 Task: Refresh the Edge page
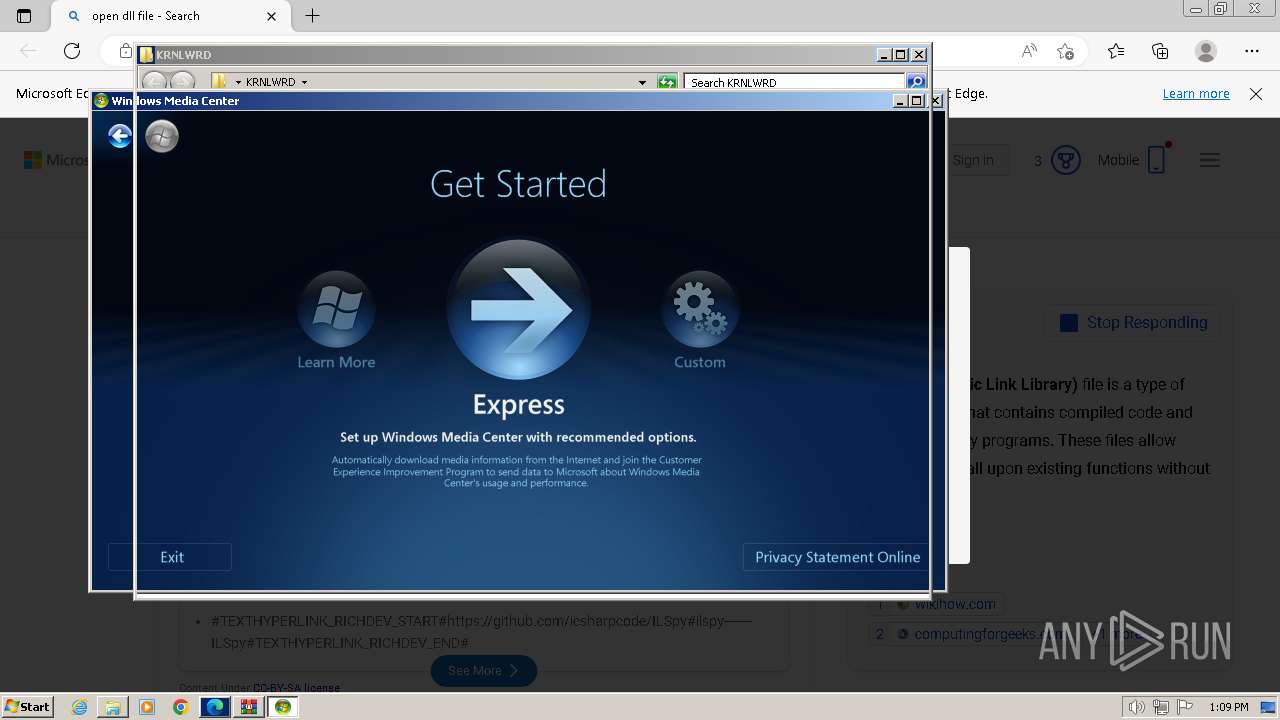[72, 51]
